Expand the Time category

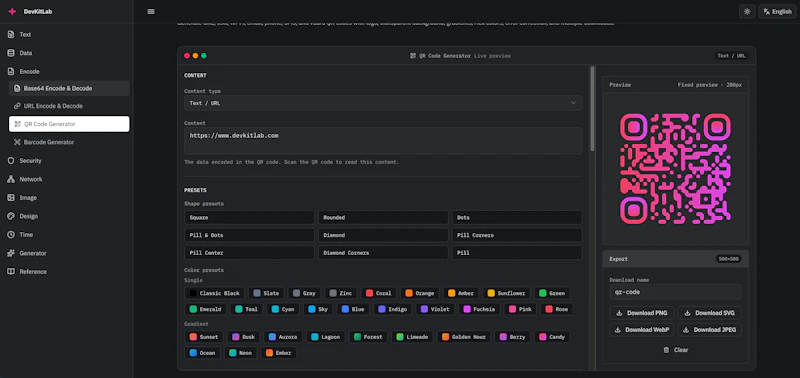(x=67, y=235)
